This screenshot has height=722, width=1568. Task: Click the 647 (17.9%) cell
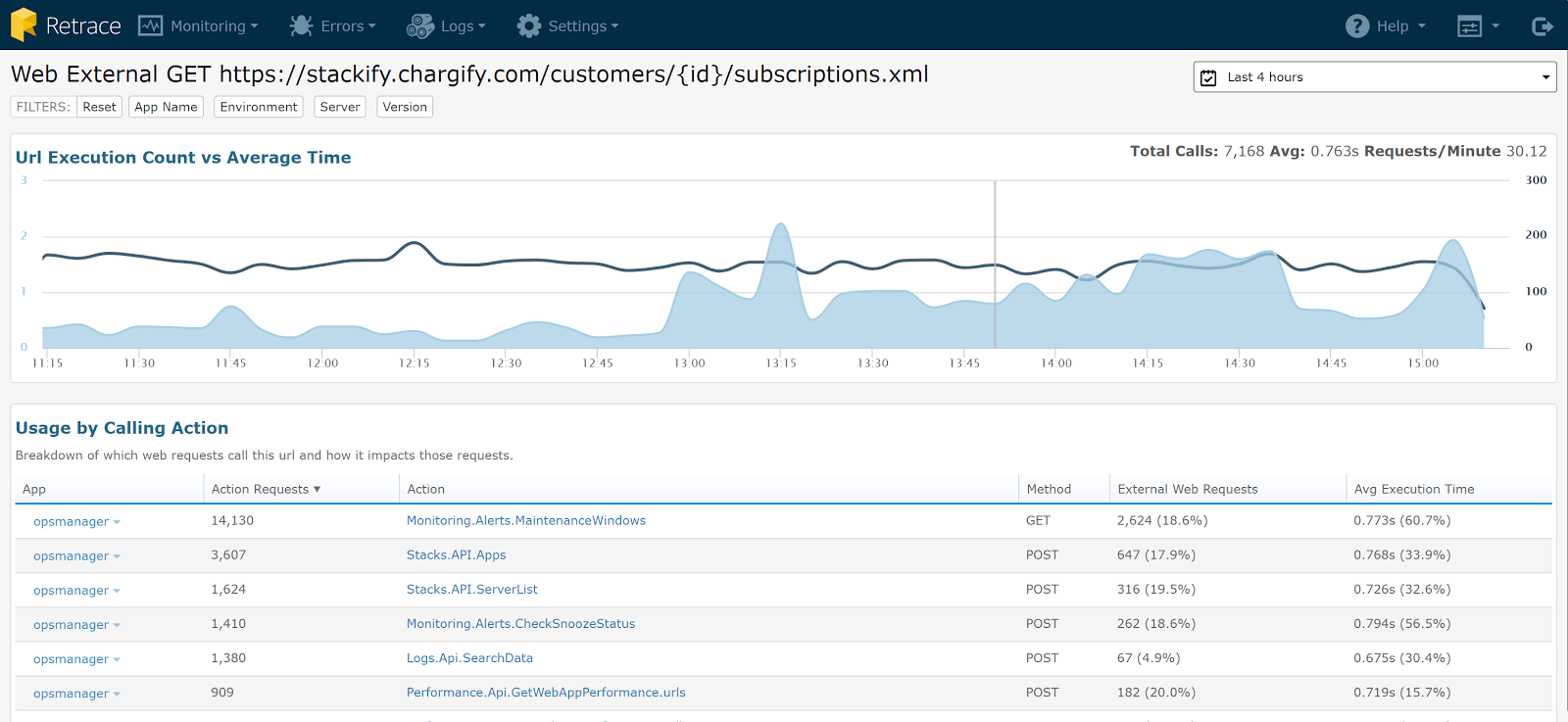pos(1156,554)
